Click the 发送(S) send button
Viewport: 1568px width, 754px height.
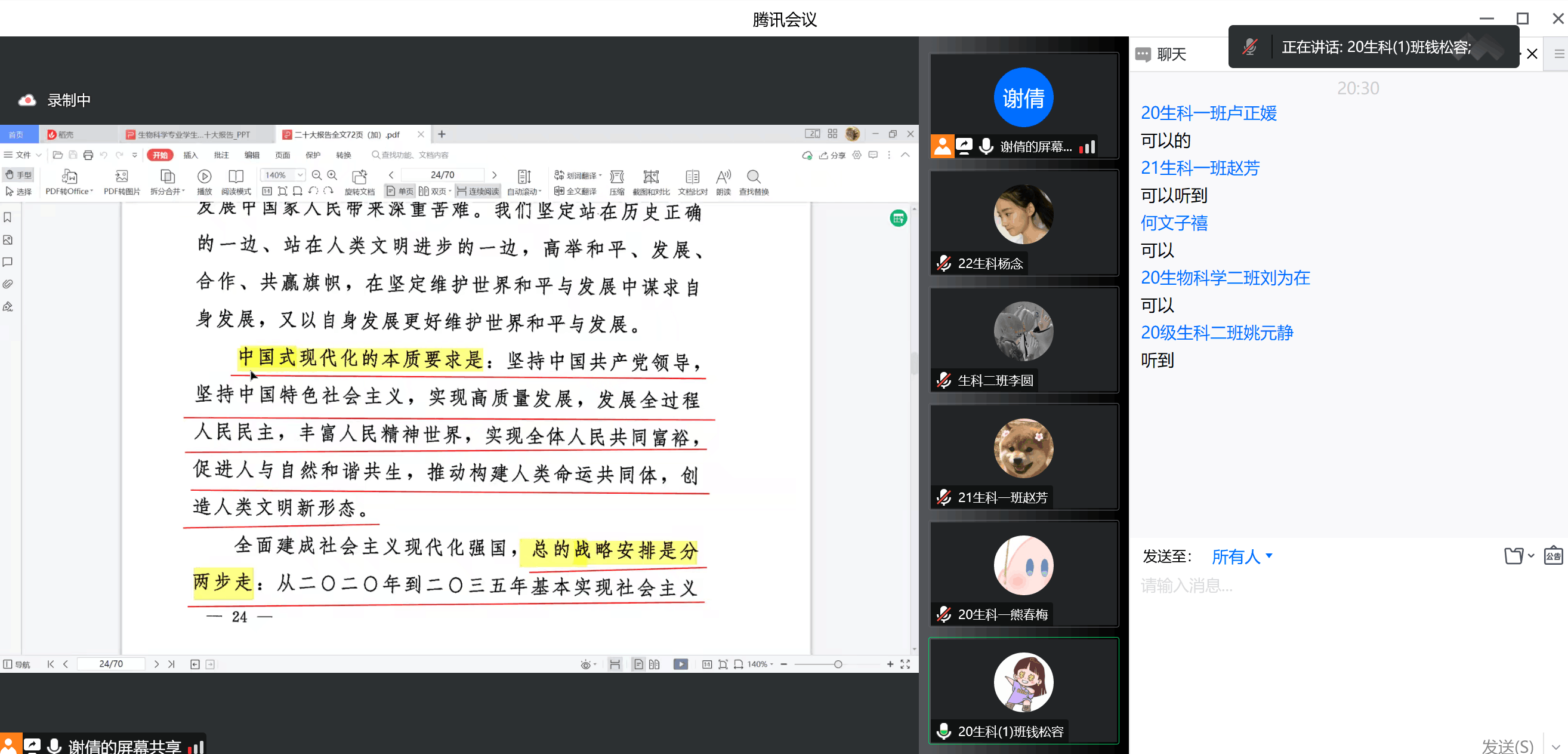click(x=1507, y=746)
